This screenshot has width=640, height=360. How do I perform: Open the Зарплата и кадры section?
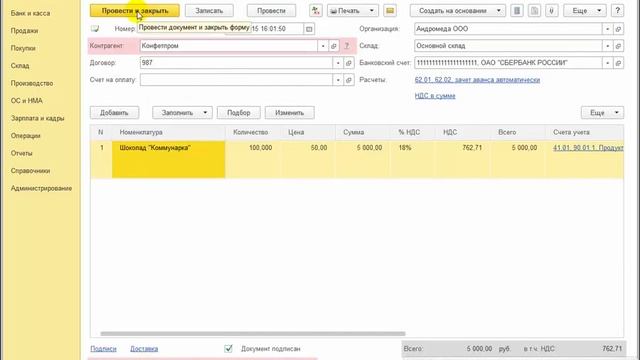(38, 118)
